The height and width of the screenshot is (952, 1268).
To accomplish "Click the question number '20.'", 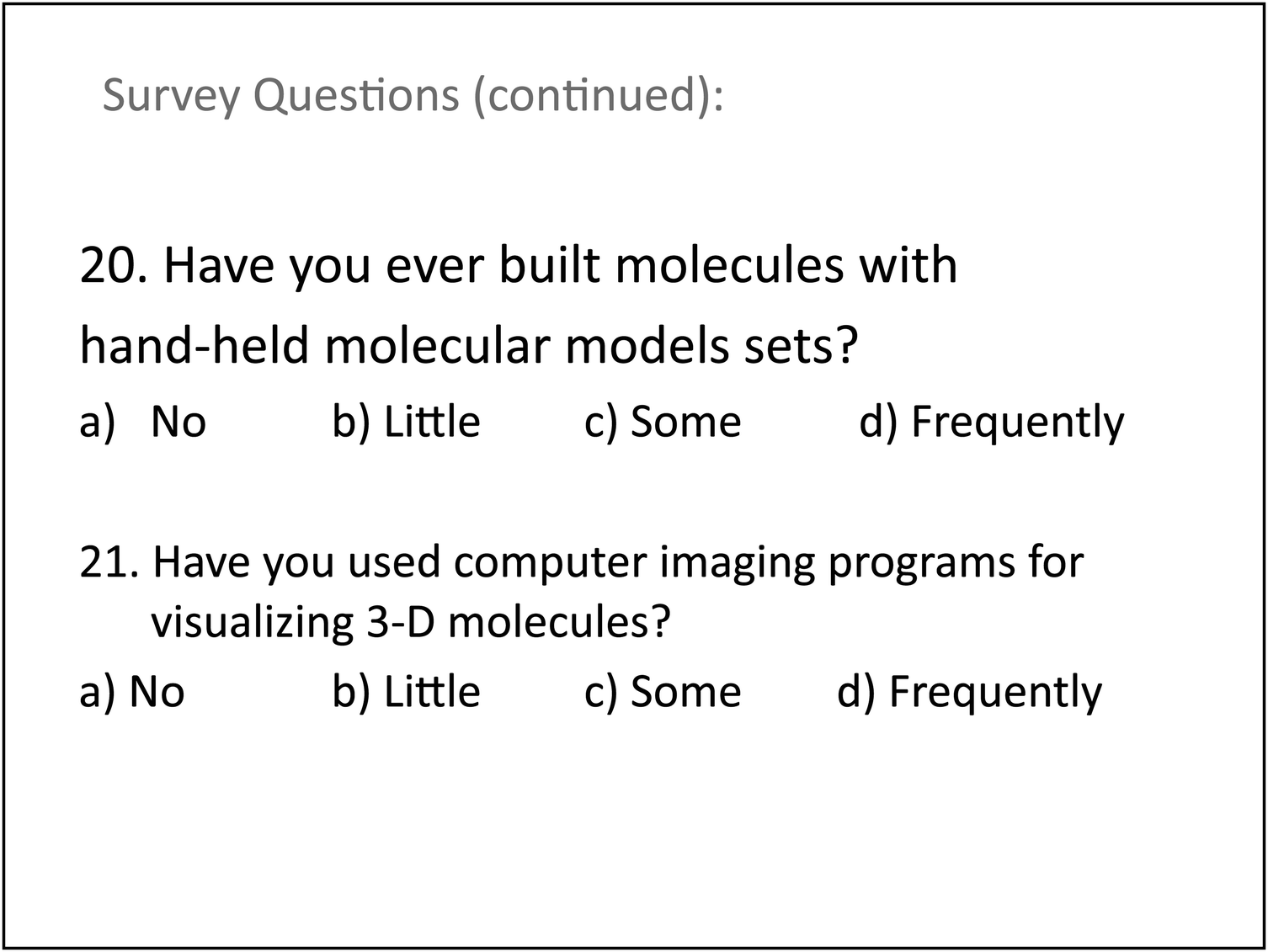I will pyautogui.click(x=114, y=265).
